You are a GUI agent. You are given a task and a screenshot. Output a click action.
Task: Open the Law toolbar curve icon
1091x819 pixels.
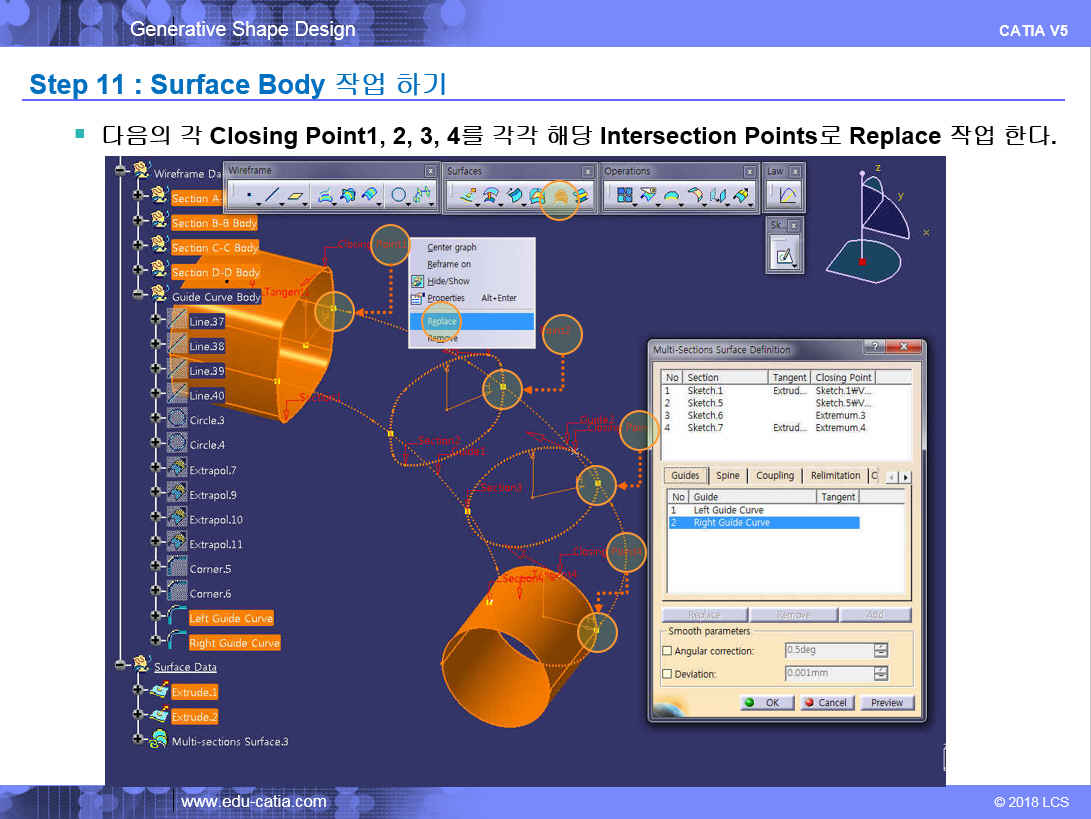coord(786,196)
